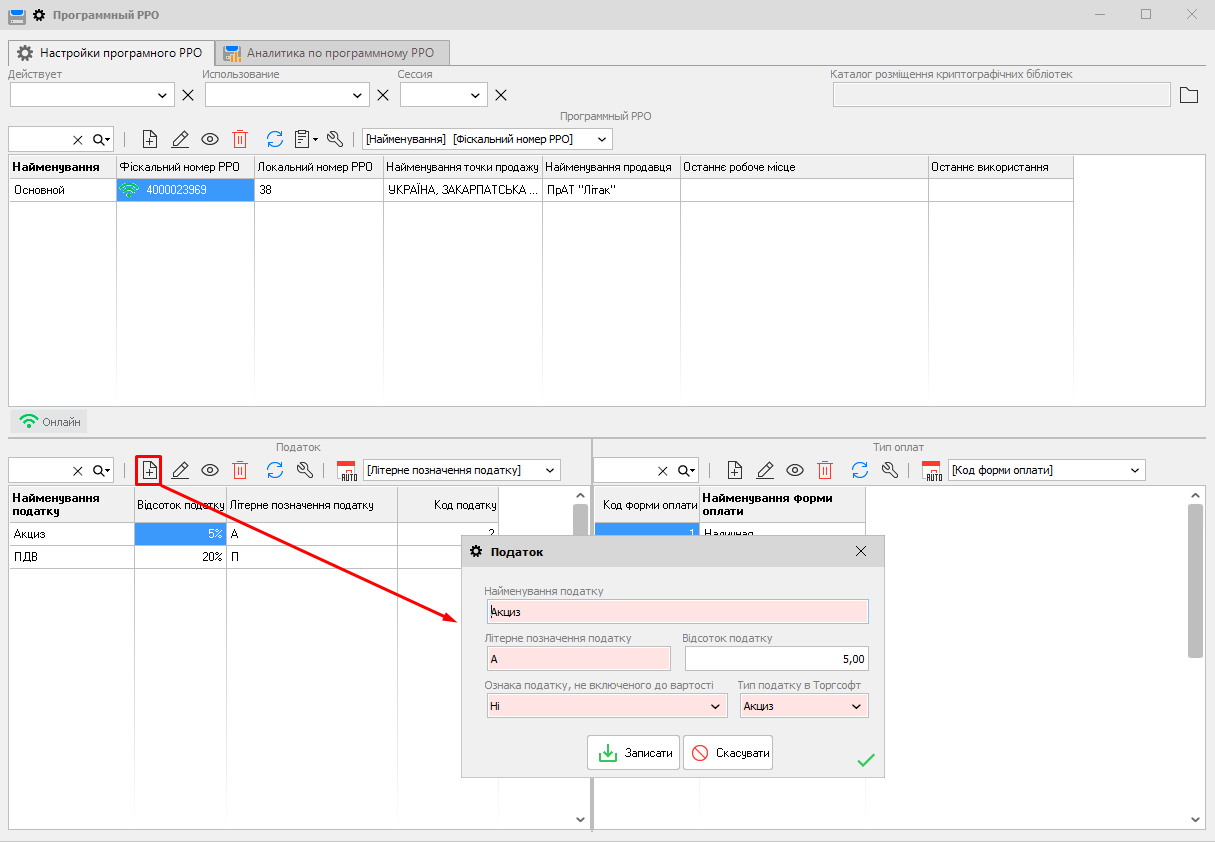The width and height of the screenshot is (1215, 842).
Task: Add new payment type record
Action: click(x=734, y=470)
